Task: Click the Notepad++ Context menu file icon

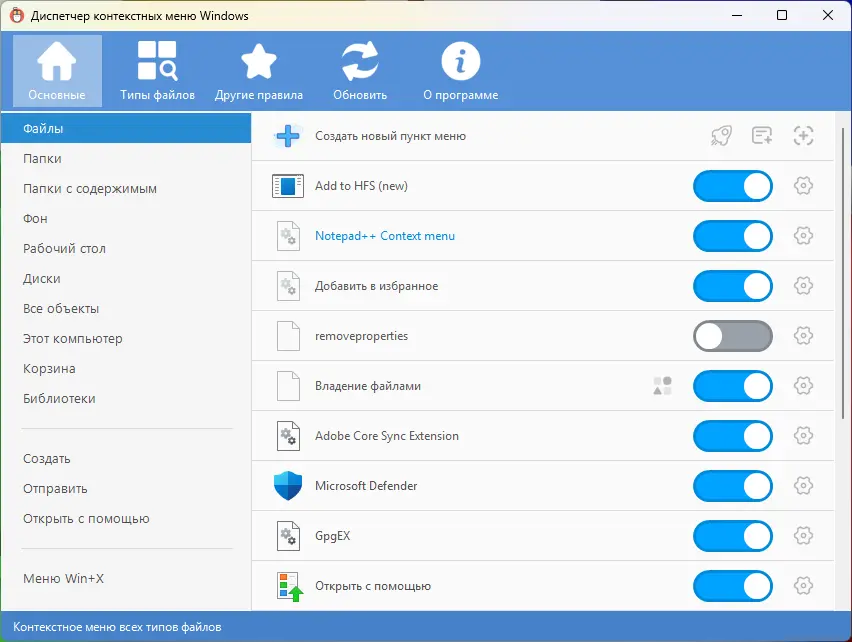Action: tap(288, 236)
